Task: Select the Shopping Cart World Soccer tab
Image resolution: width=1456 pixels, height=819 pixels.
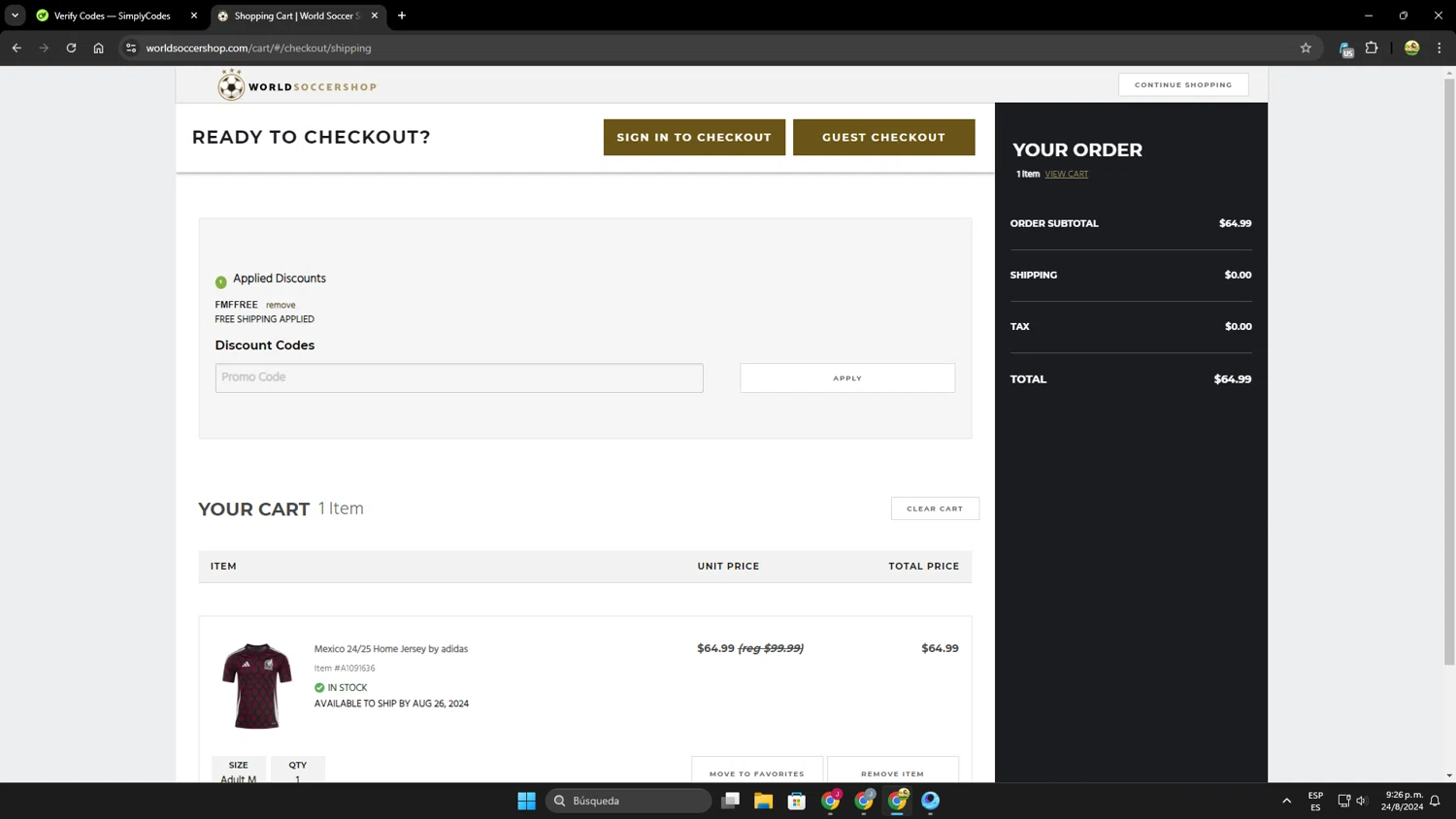Action: 298,16
